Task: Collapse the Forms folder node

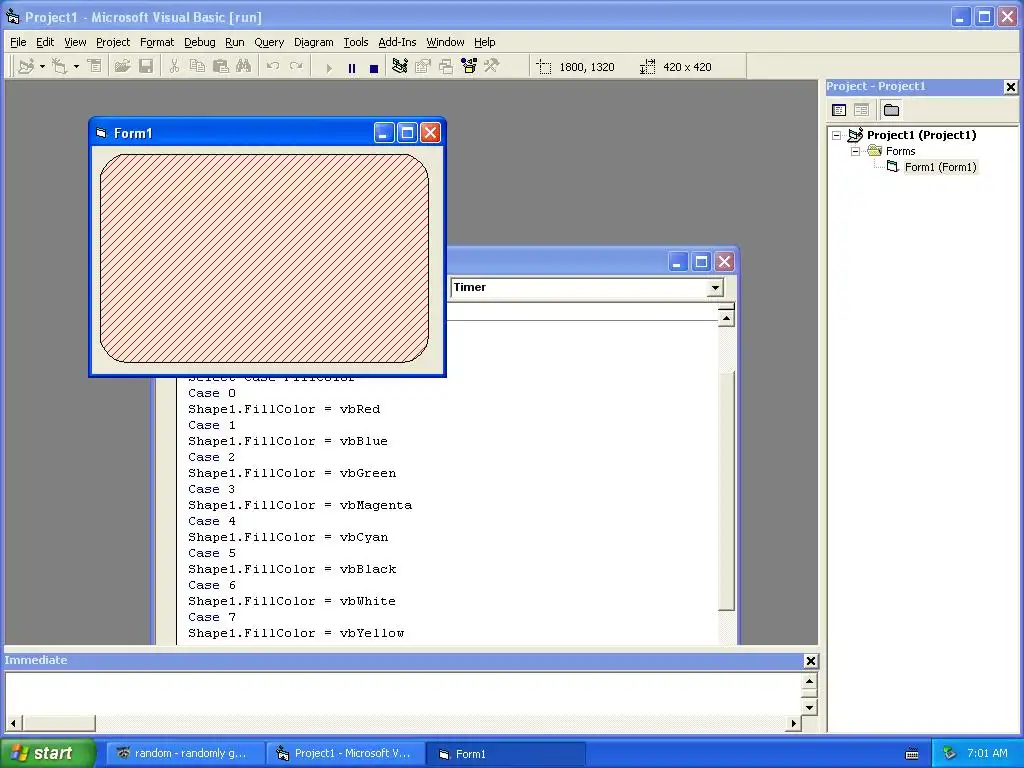Action: pos(855,151)
